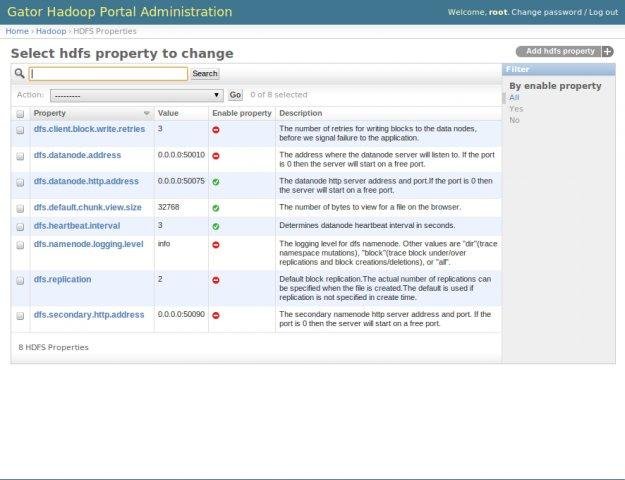The width and height of the screenshot is (625, 480).
Task: Check the box for dfs.namenode.logging.level
Action: 20,245
